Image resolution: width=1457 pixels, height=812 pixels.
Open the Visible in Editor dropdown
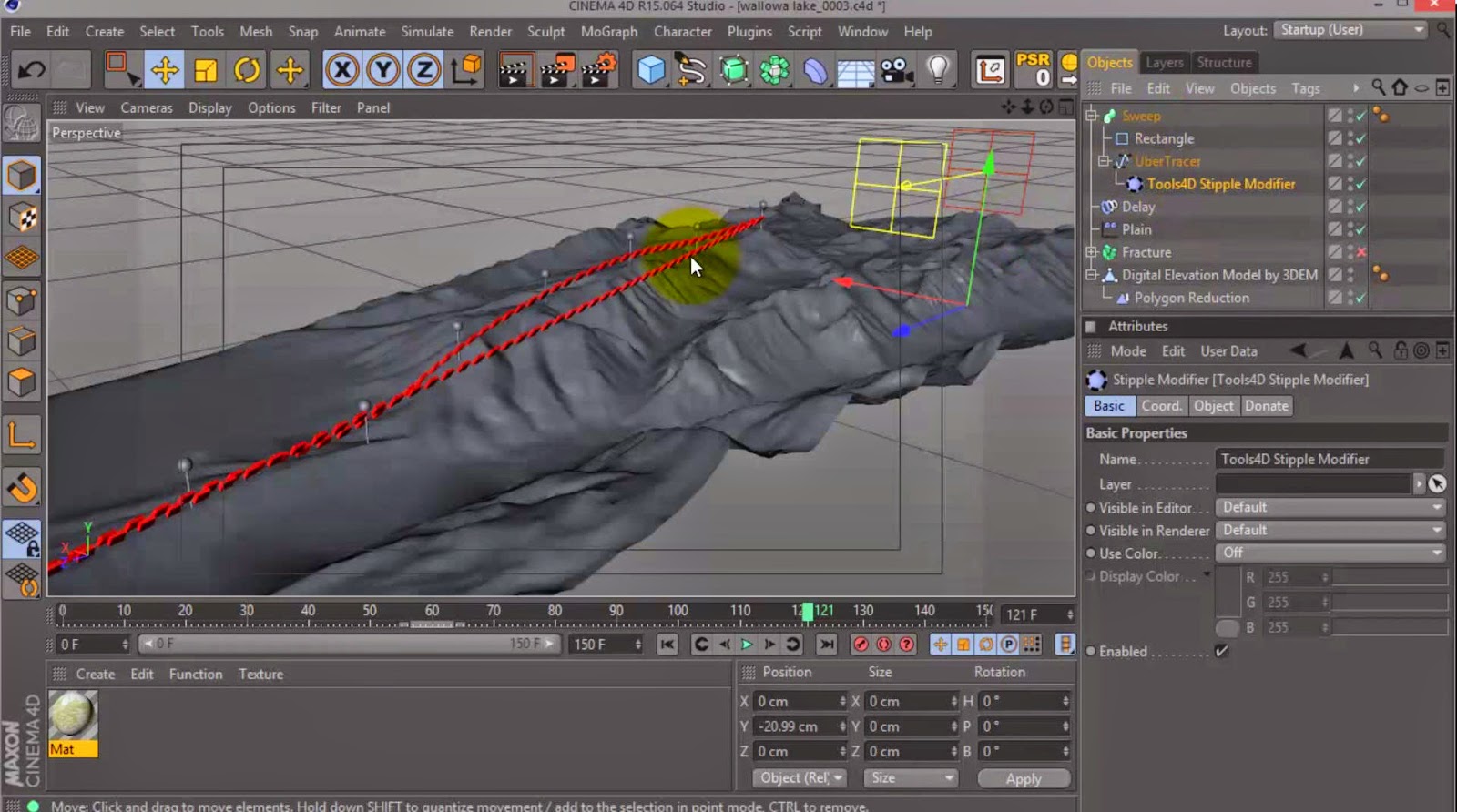coord(1330,507)
